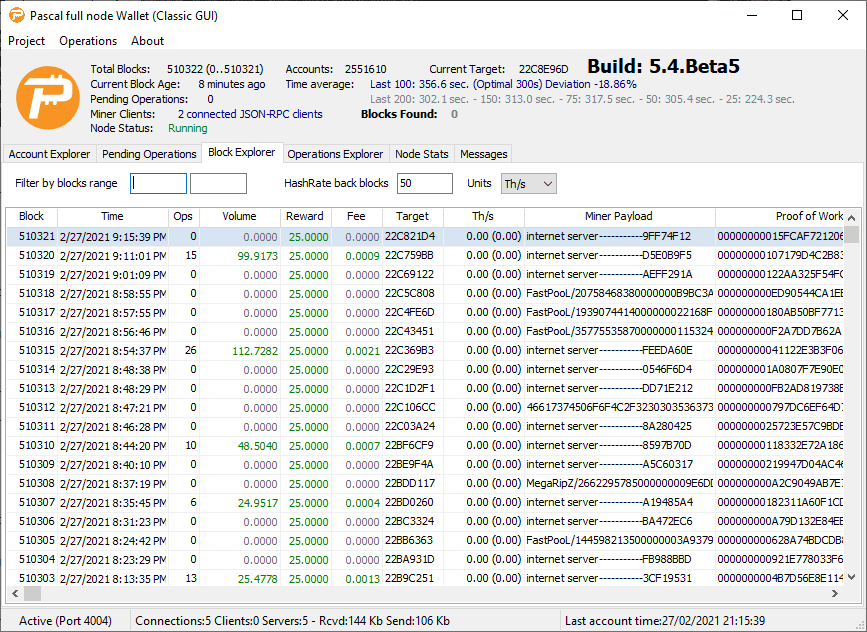
Task: Click proof of work 00000000015FCAF72120 cell
Action: (780, 237)
